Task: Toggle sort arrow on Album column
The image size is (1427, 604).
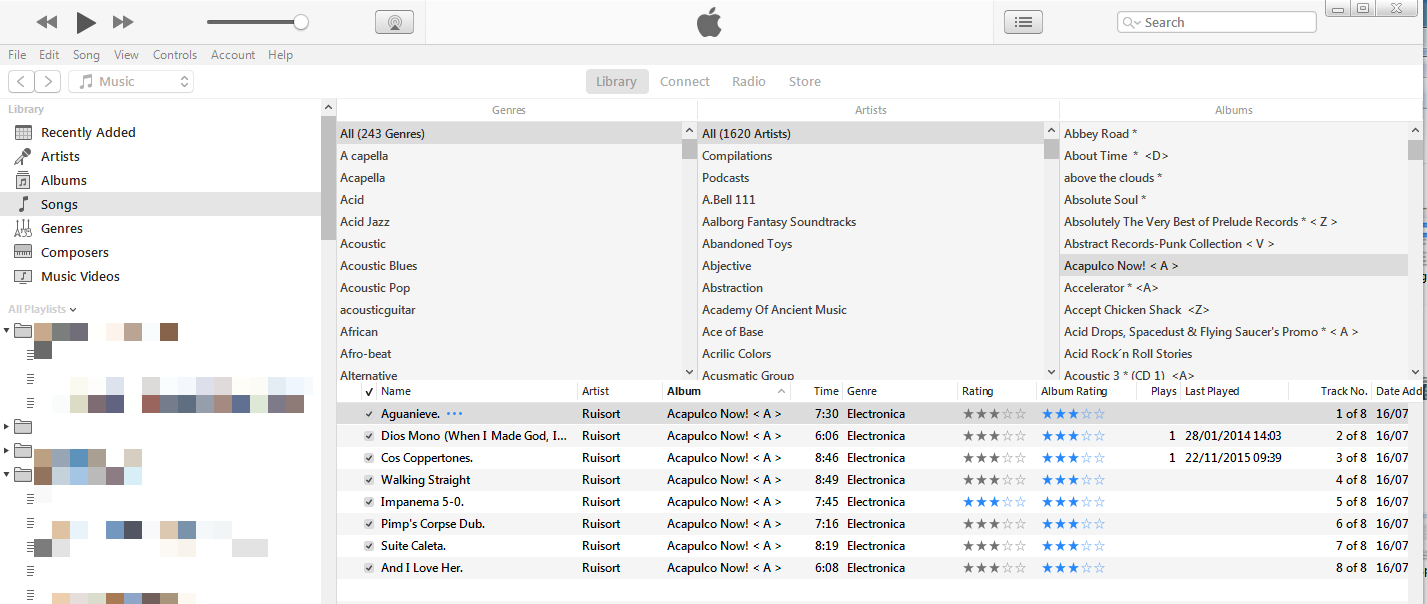Action: (x=781, y=391)
